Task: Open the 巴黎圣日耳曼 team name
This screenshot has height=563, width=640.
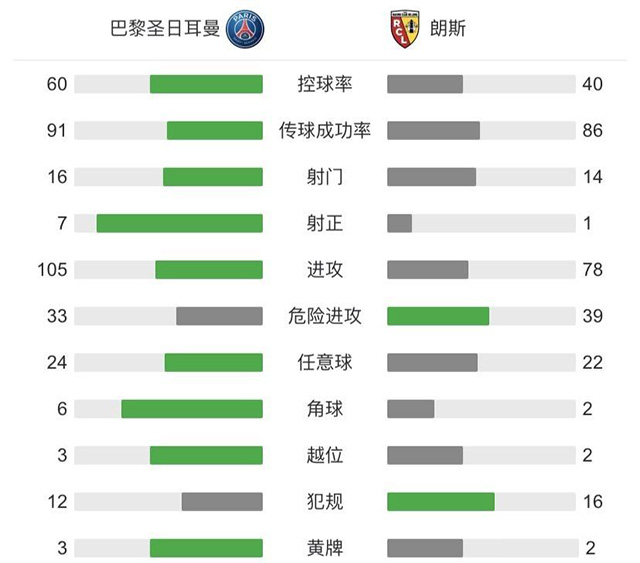Action: [164, 30]
